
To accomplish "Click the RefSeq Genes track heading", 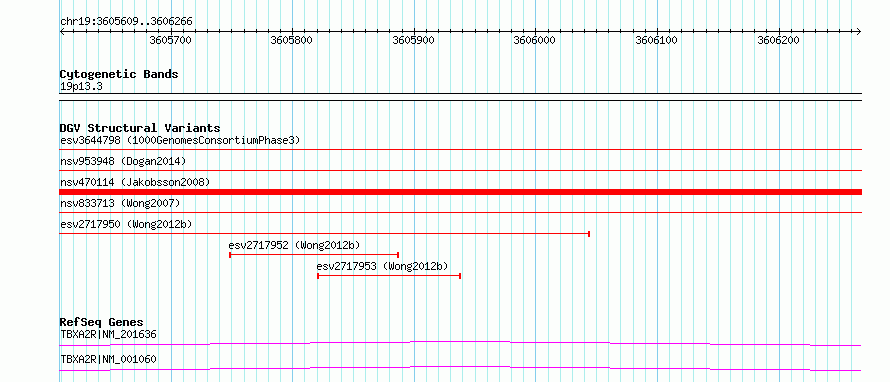I will coord(101,322).
